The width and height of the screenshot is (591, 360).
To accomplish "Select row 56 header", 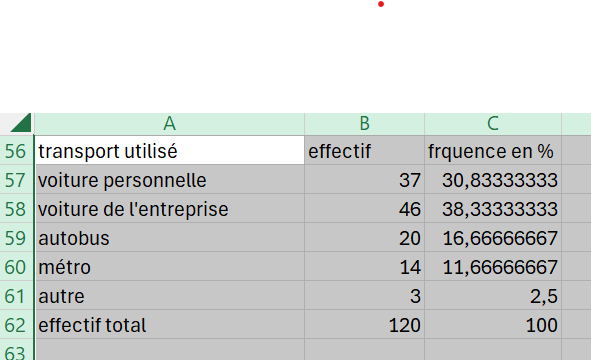I will tap(16, 151).
